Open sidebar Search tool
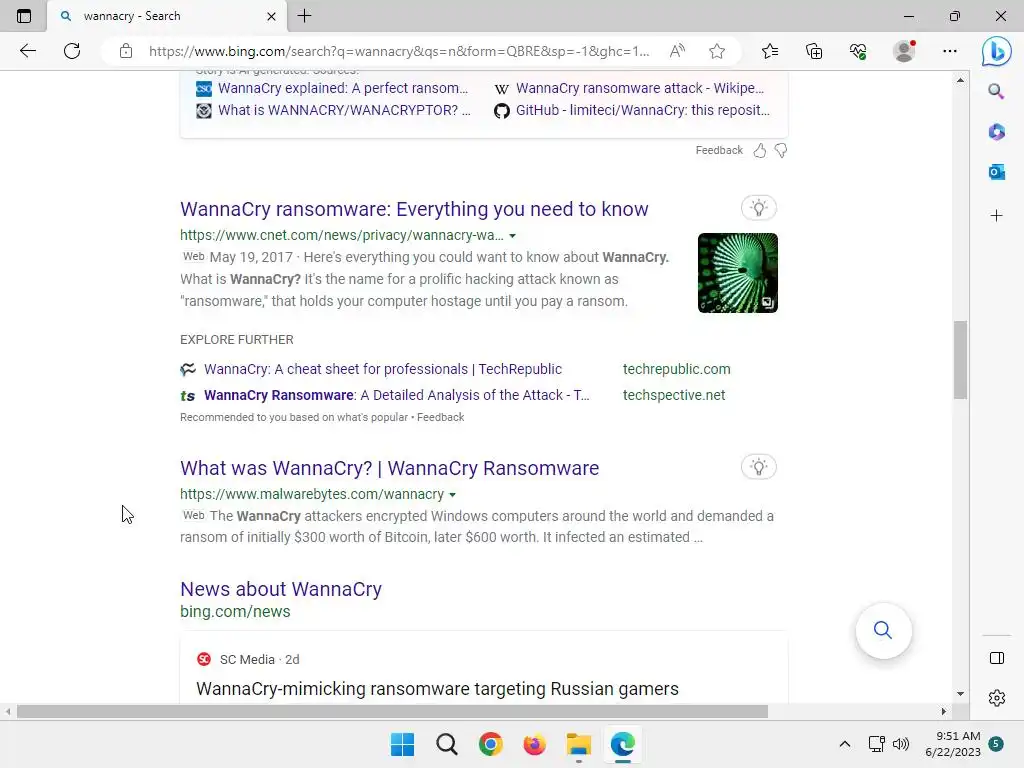1024x768 pixels. [x=996, y=91]
